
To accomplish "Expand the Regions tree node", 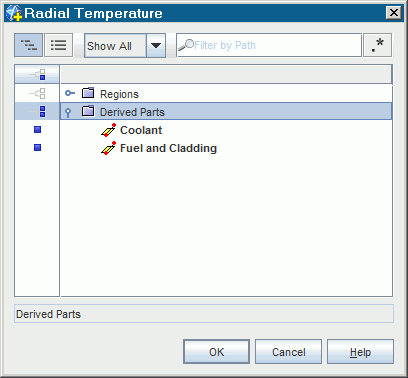I will (70, 93).
